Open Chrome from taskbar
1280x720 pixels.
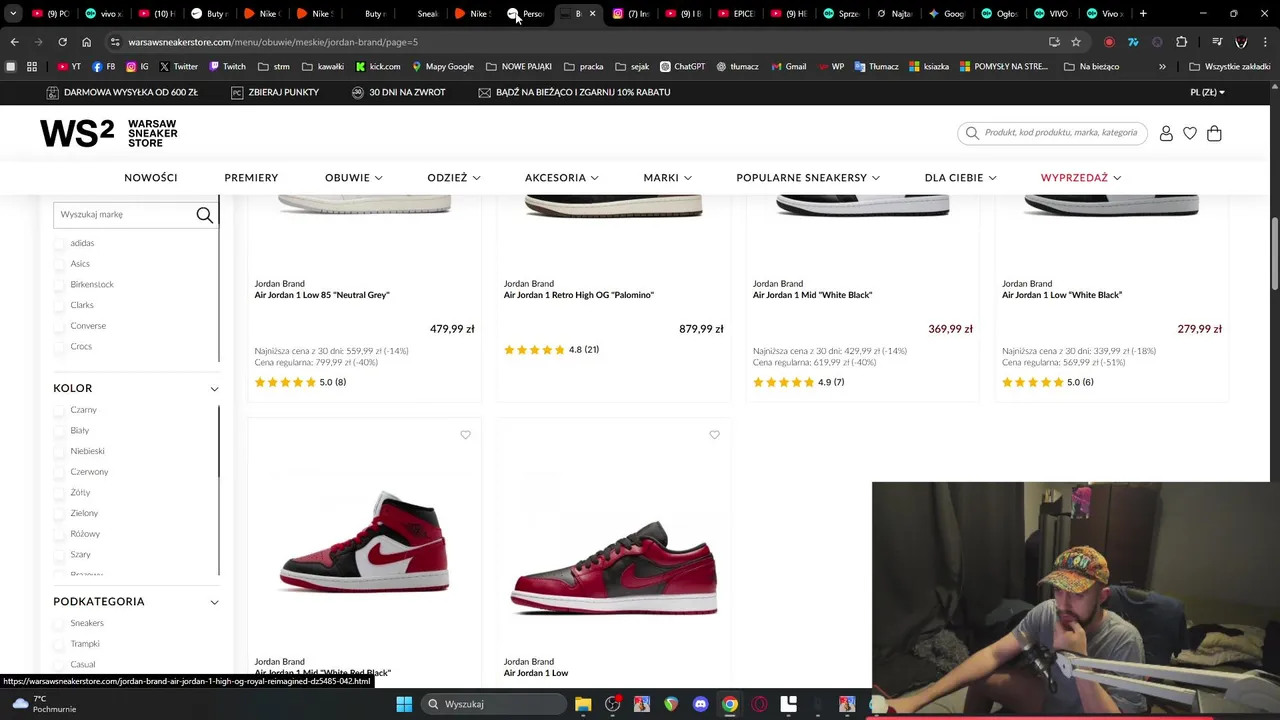(x=730, y=704)
